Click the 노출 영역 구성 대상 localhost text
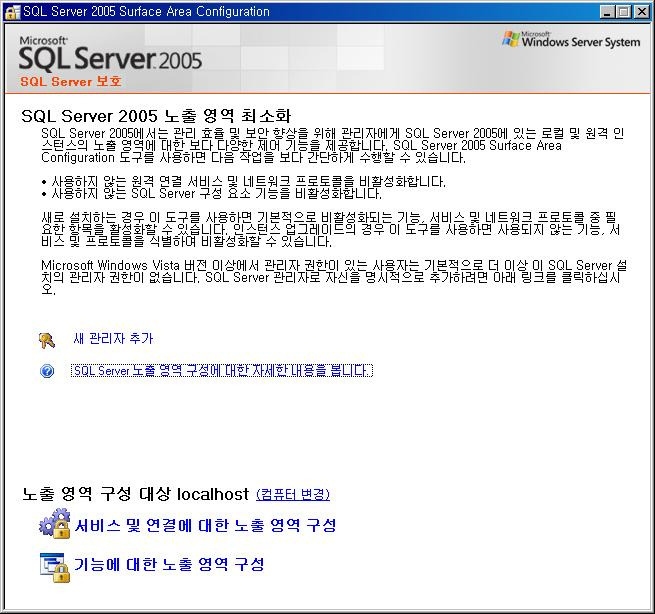This screenshot has width=655, height=614. 135,494
